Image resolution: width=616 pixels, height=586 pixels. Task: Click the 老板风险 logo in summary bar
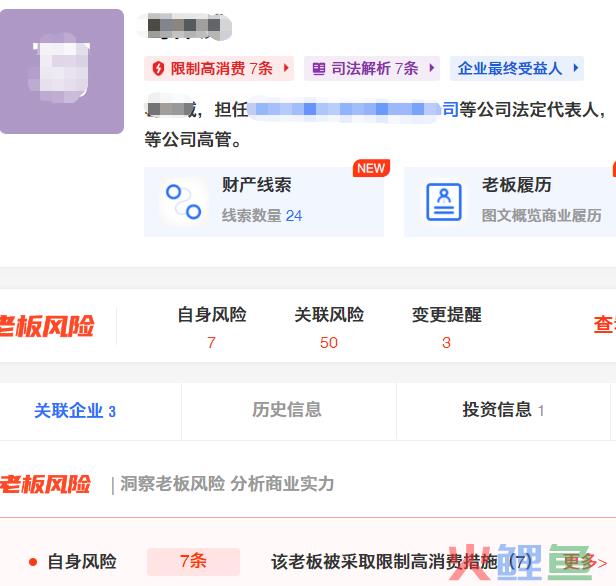[x=46, y=326]
